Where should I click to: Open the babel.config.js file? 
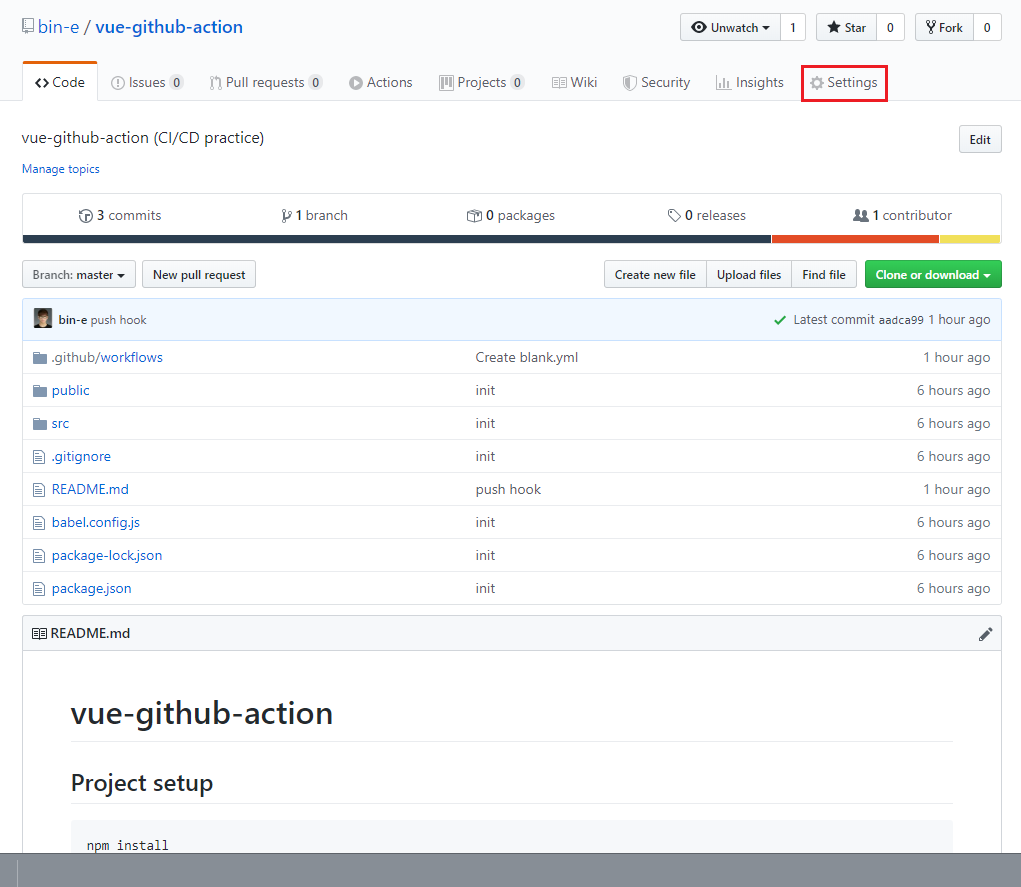click(96, 523)
